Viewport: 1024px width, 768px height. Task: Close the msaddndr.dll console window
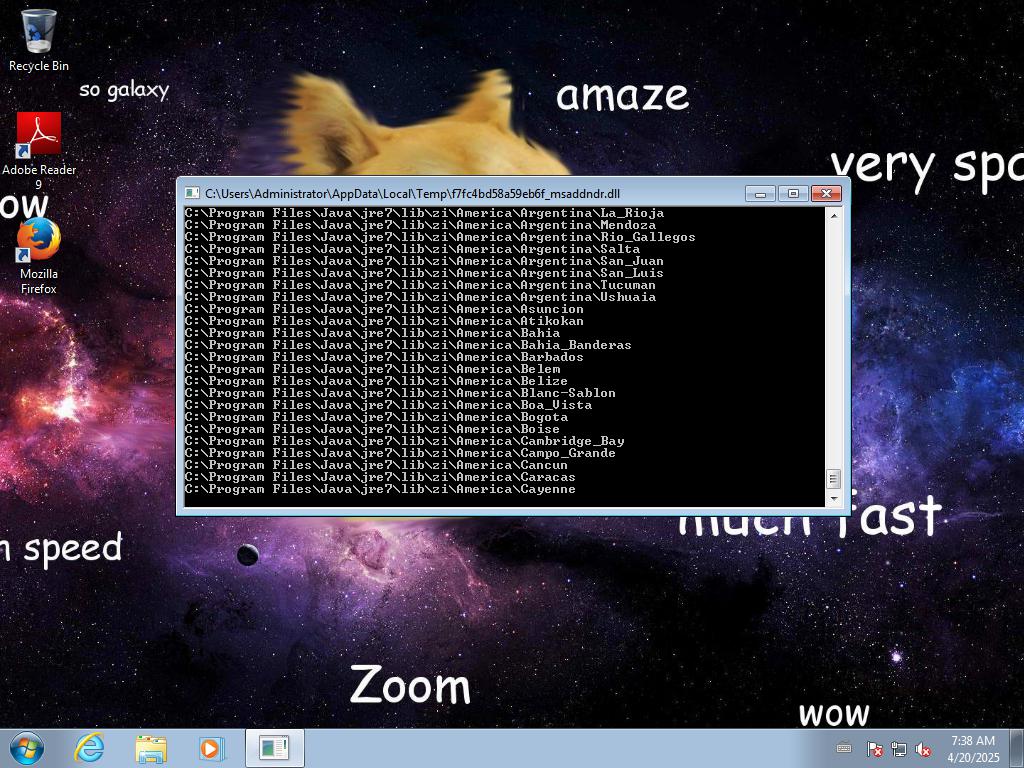coord(826,193)
